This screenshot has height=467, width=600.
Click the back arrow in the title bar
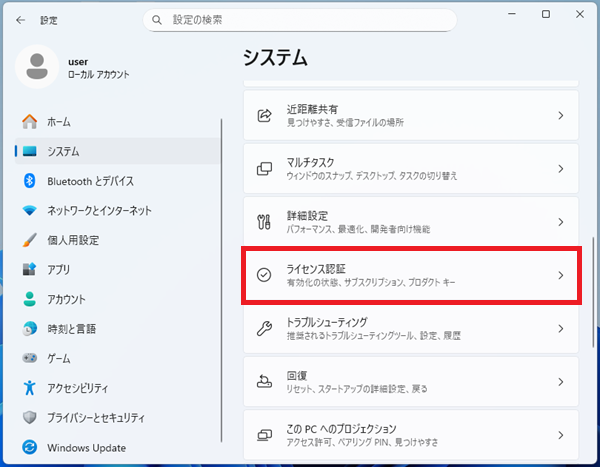(x=20, y=19)
